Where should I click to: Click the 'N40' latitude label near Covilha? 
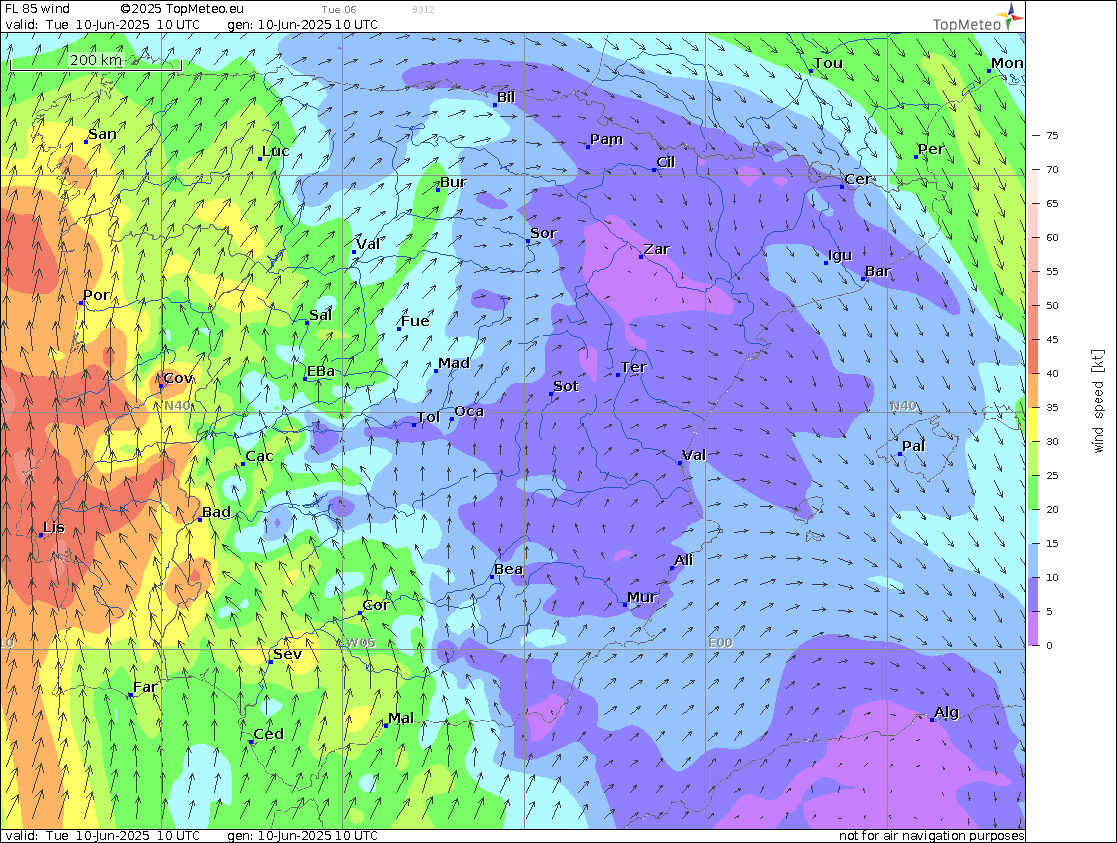click(x=177, y=405)
